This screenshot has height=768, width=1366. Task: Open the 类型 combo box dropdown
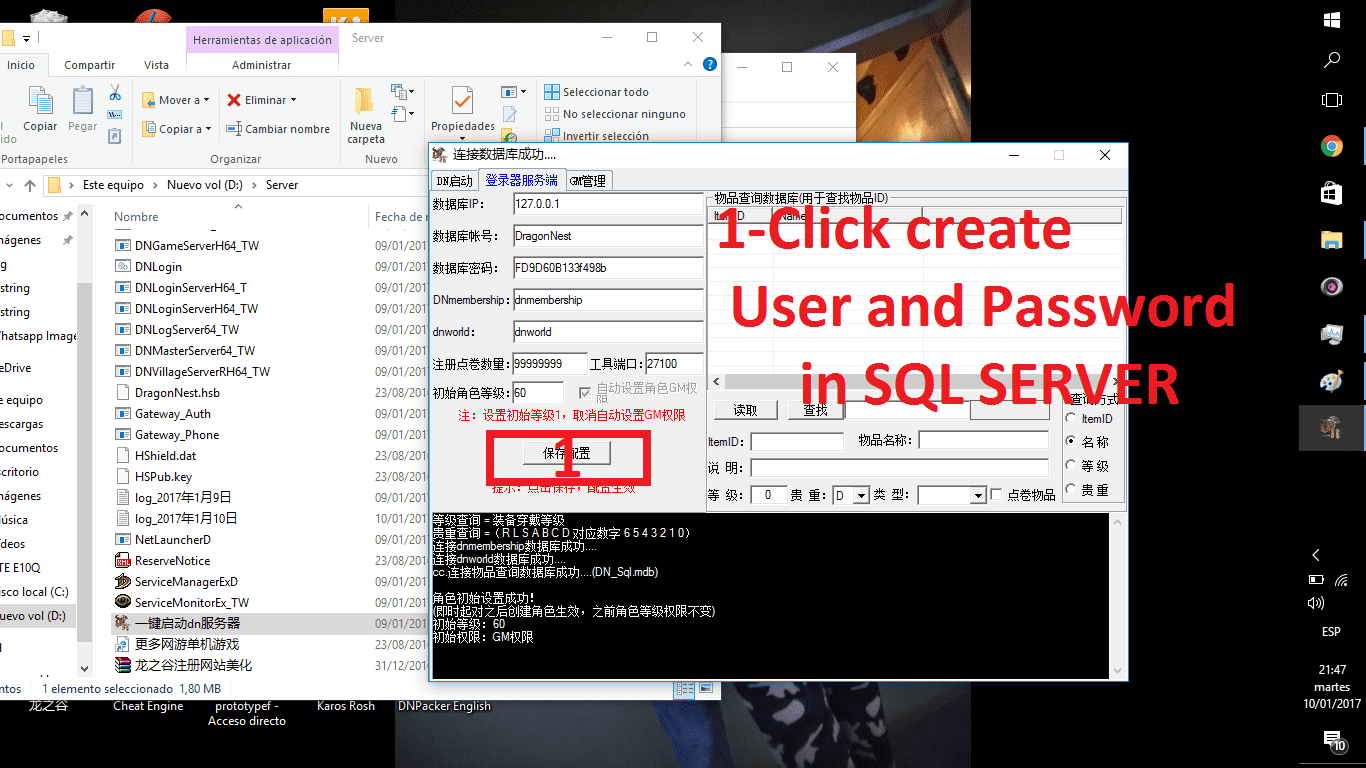tap(979, 495)
